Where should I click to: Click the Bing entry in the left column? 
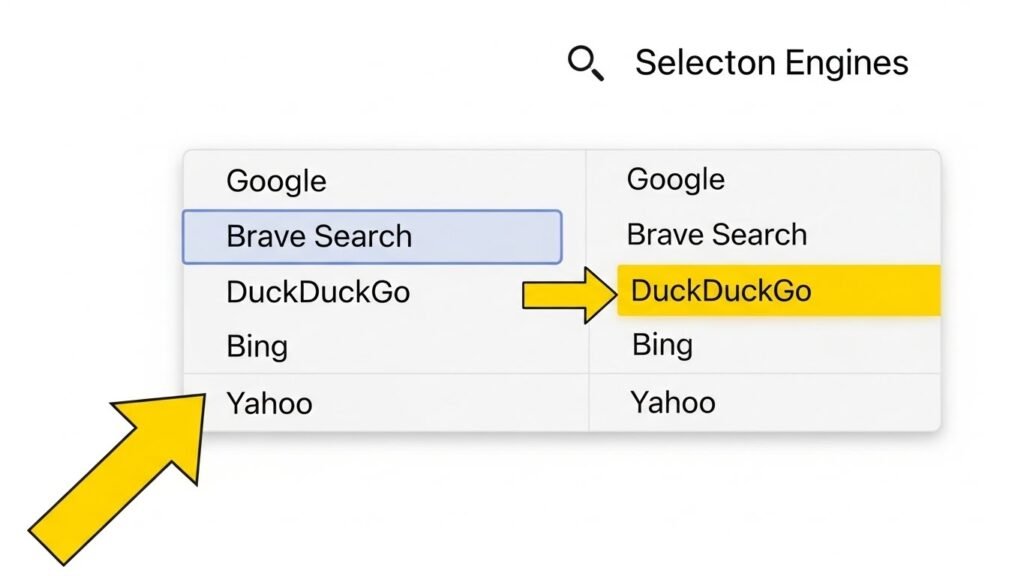click(x=257, y=347)
